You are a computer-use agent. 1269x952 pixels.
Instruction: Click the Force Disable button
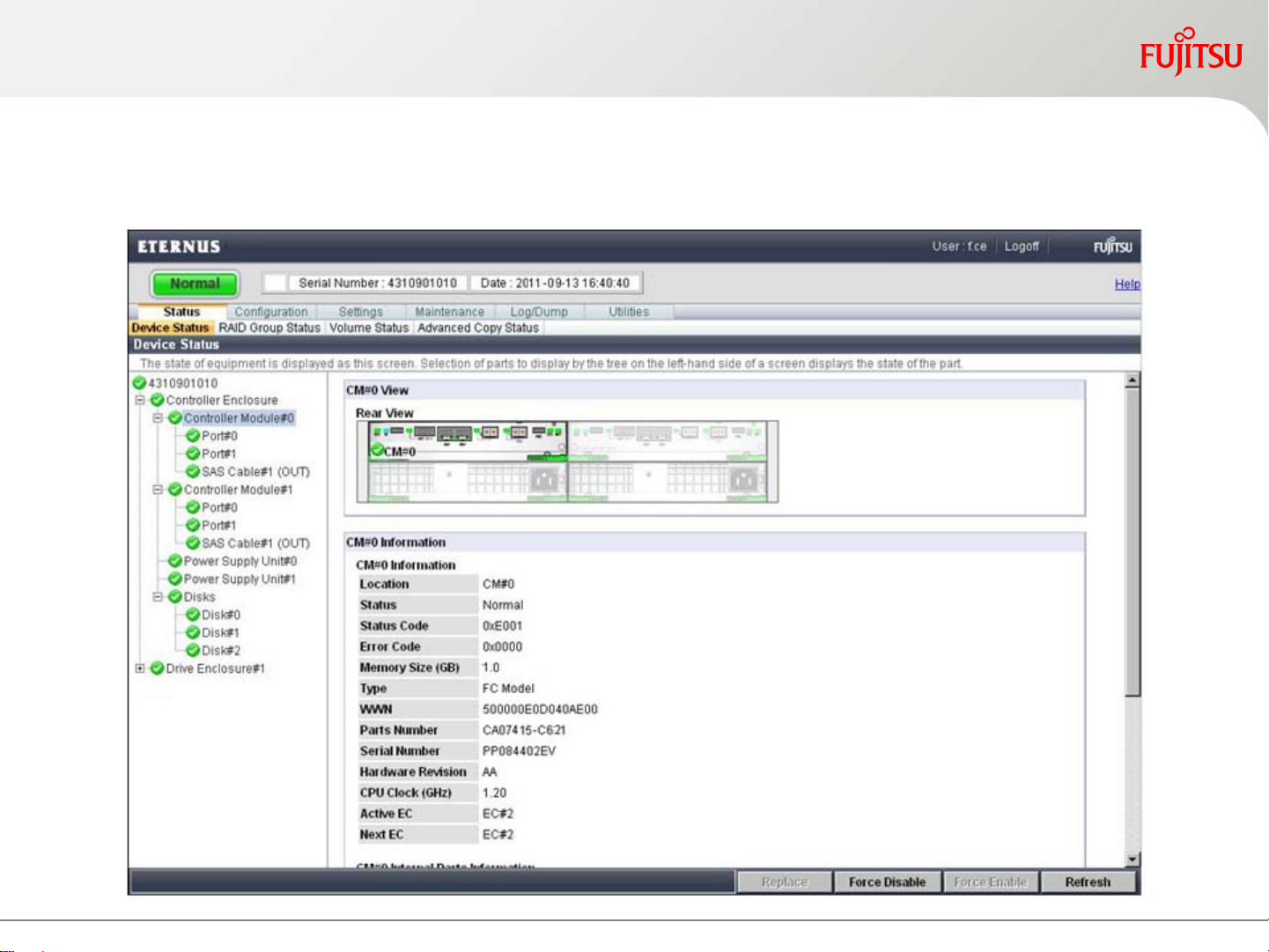[x=888, y=882]
